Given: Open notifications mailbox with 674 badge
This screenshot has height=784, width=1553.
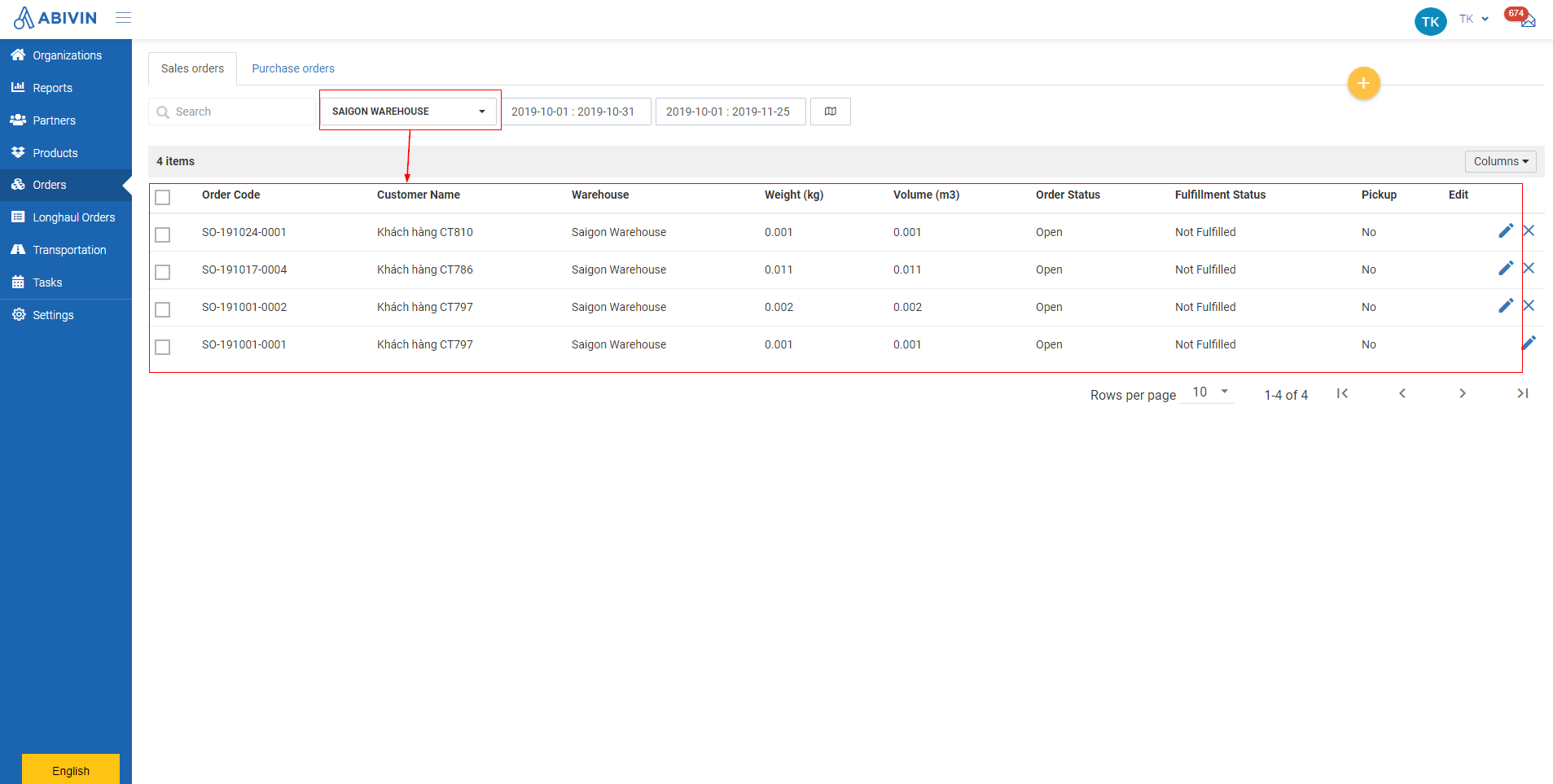Looking at the screenshot, I should pyautogui.click(x=1520, y=17).
